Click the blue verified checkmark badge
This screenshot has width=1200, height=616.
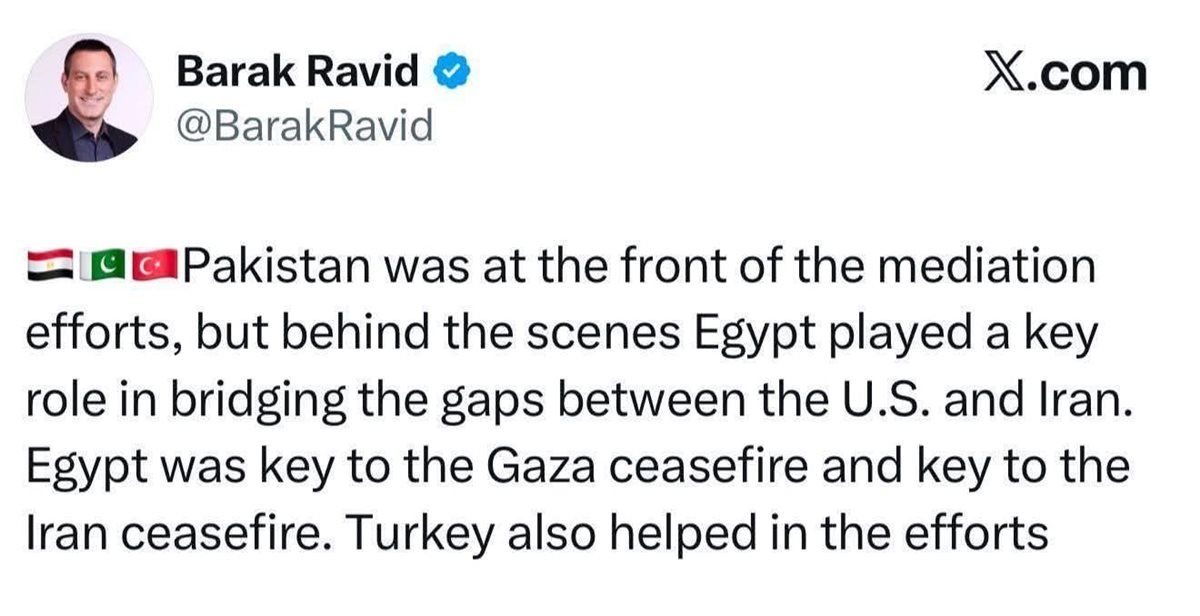click(x=445, y=73)
